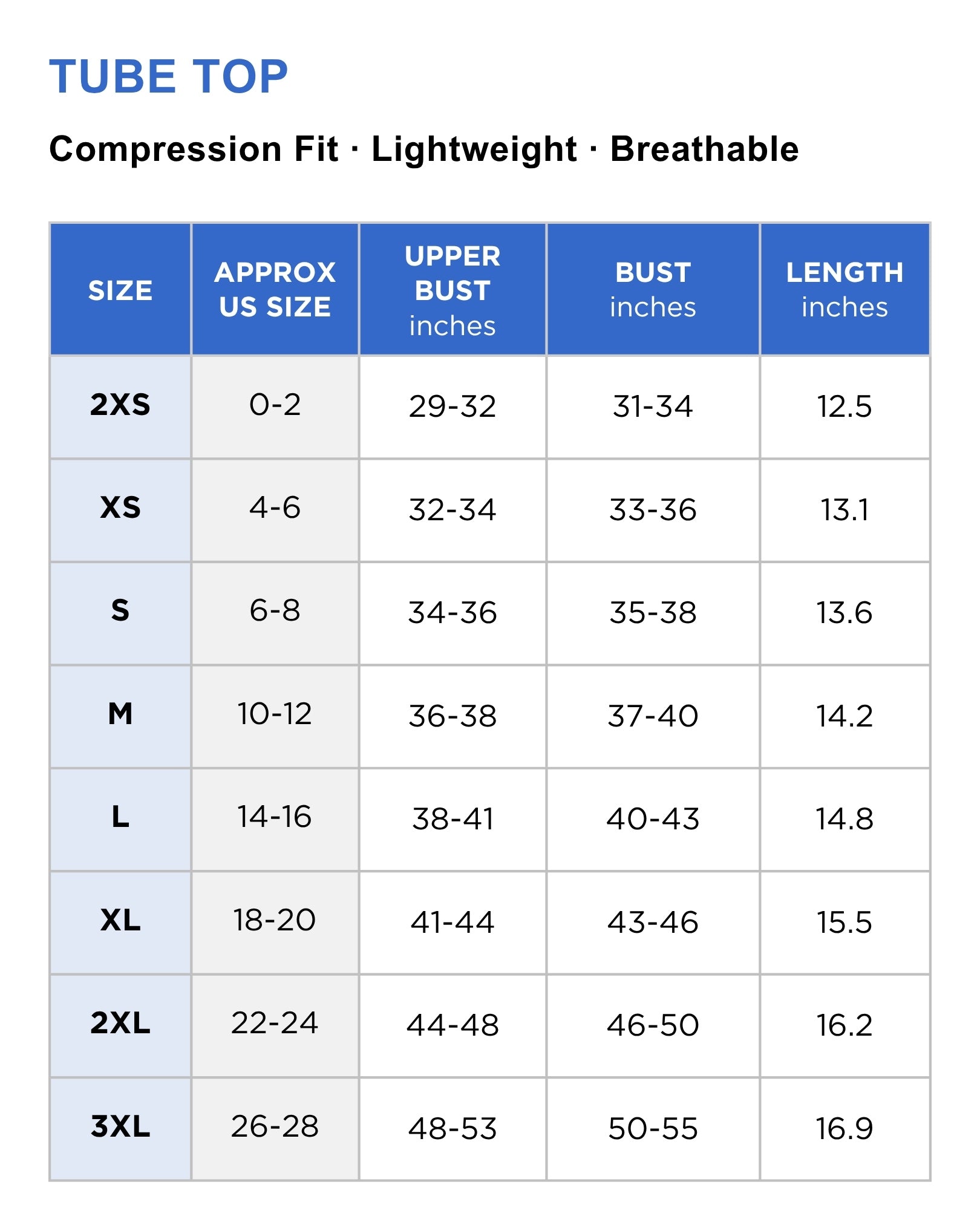Click the LENGTH inches column header
This screenshot has width=980, height=1225.
(x=844, y=290)
